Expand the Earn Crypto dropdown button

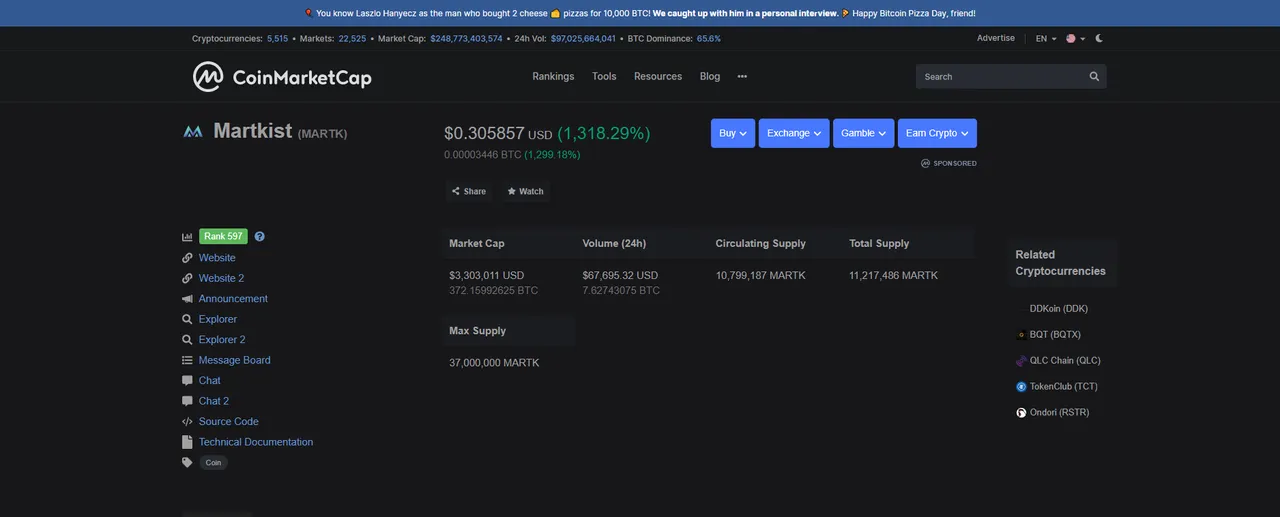click(937, 133)
